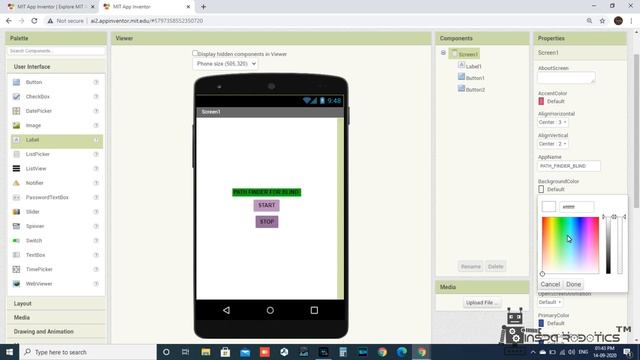Viewport: 640px width, 360px height.
Task: Select the Slider palette icon
Action: (x=16, y=212)
